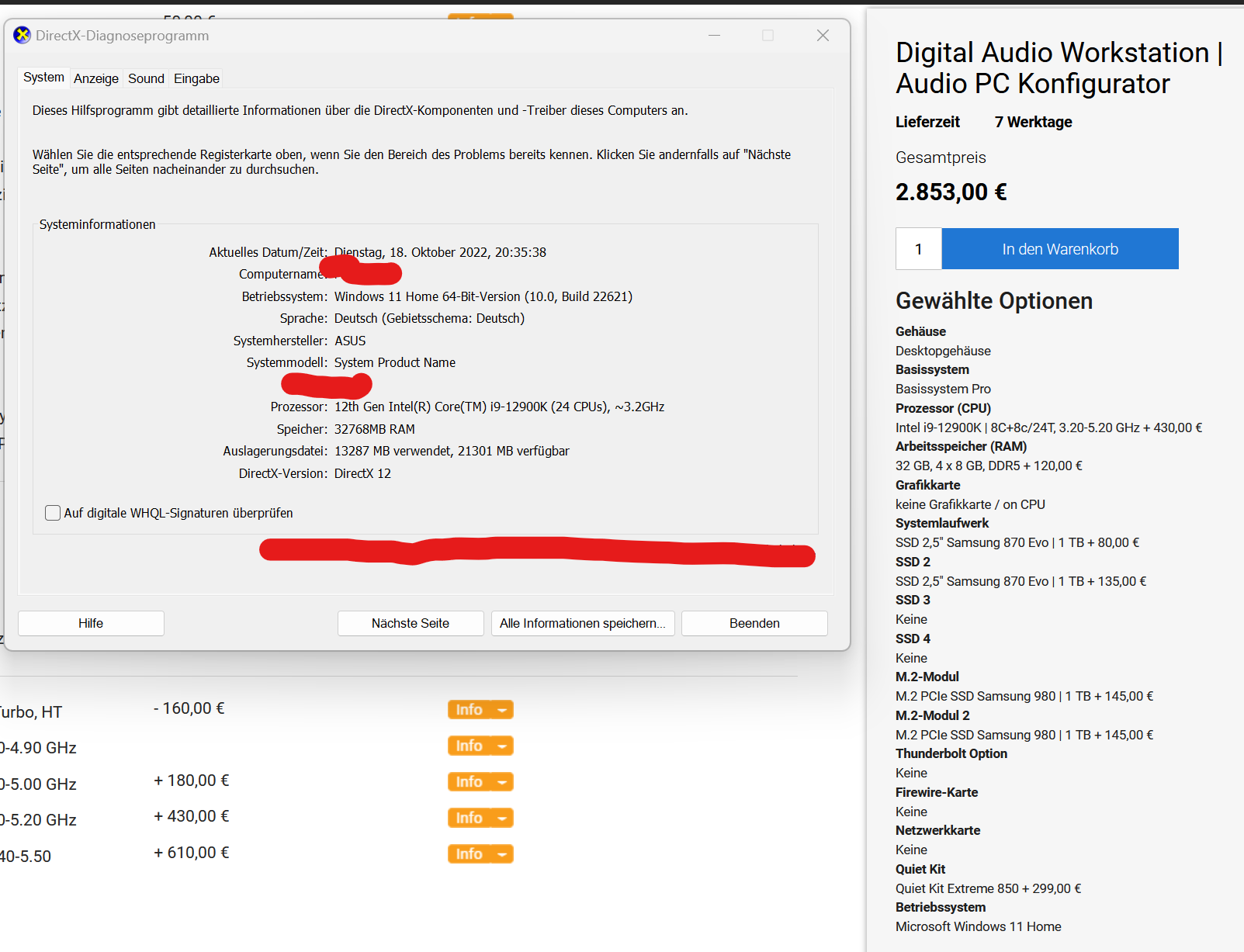
Task: Click the Betriebssystem value Windows 11 Home
Action: [483, 296]
